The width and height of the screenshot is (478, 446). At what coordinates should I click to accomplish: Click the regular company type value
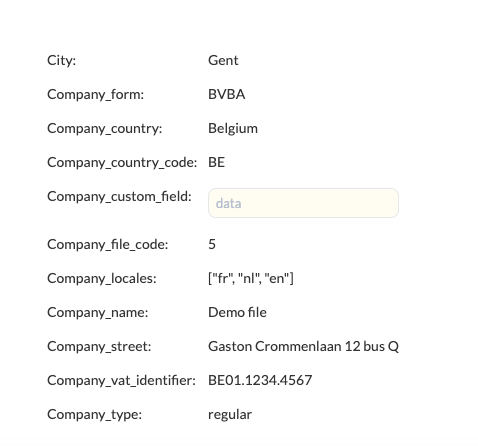[230, 415]
